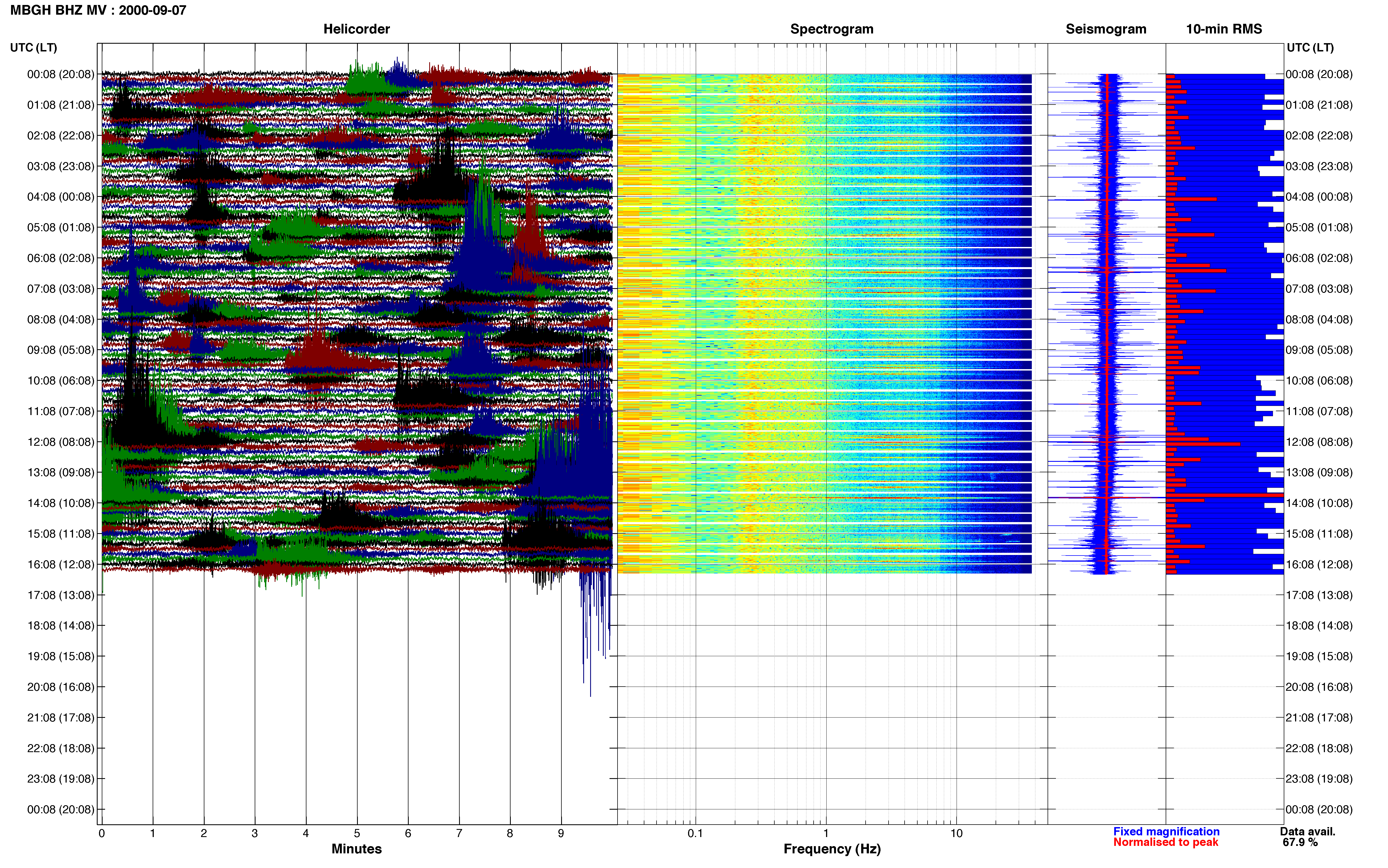Viewport: 1388px width, 868px height.
Task: Click the right '12:08 (08:08)' time label
Action: (x=1319, y=442)
